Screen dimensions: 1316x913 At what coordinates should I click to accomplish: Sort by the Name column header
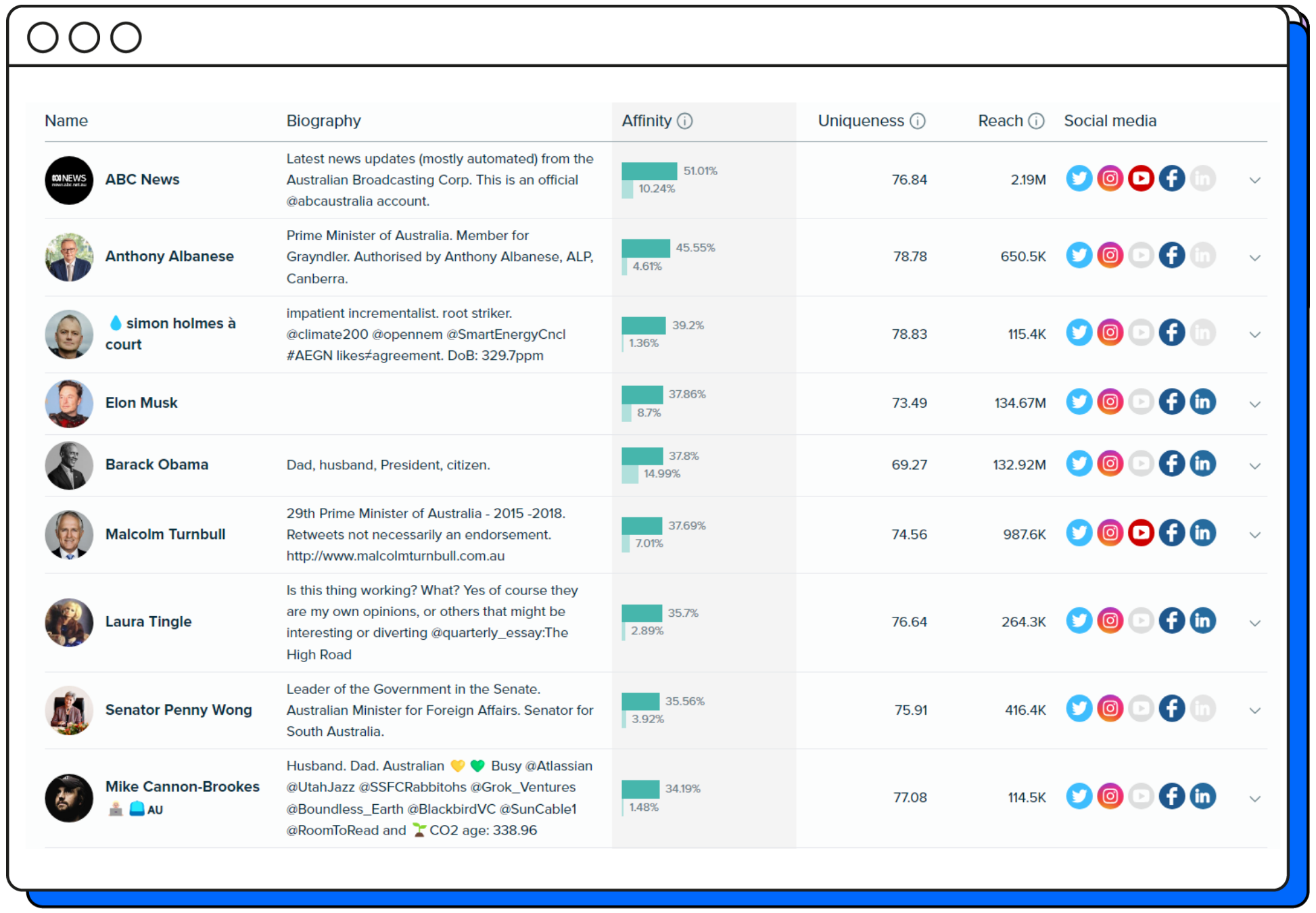[66, 120]
